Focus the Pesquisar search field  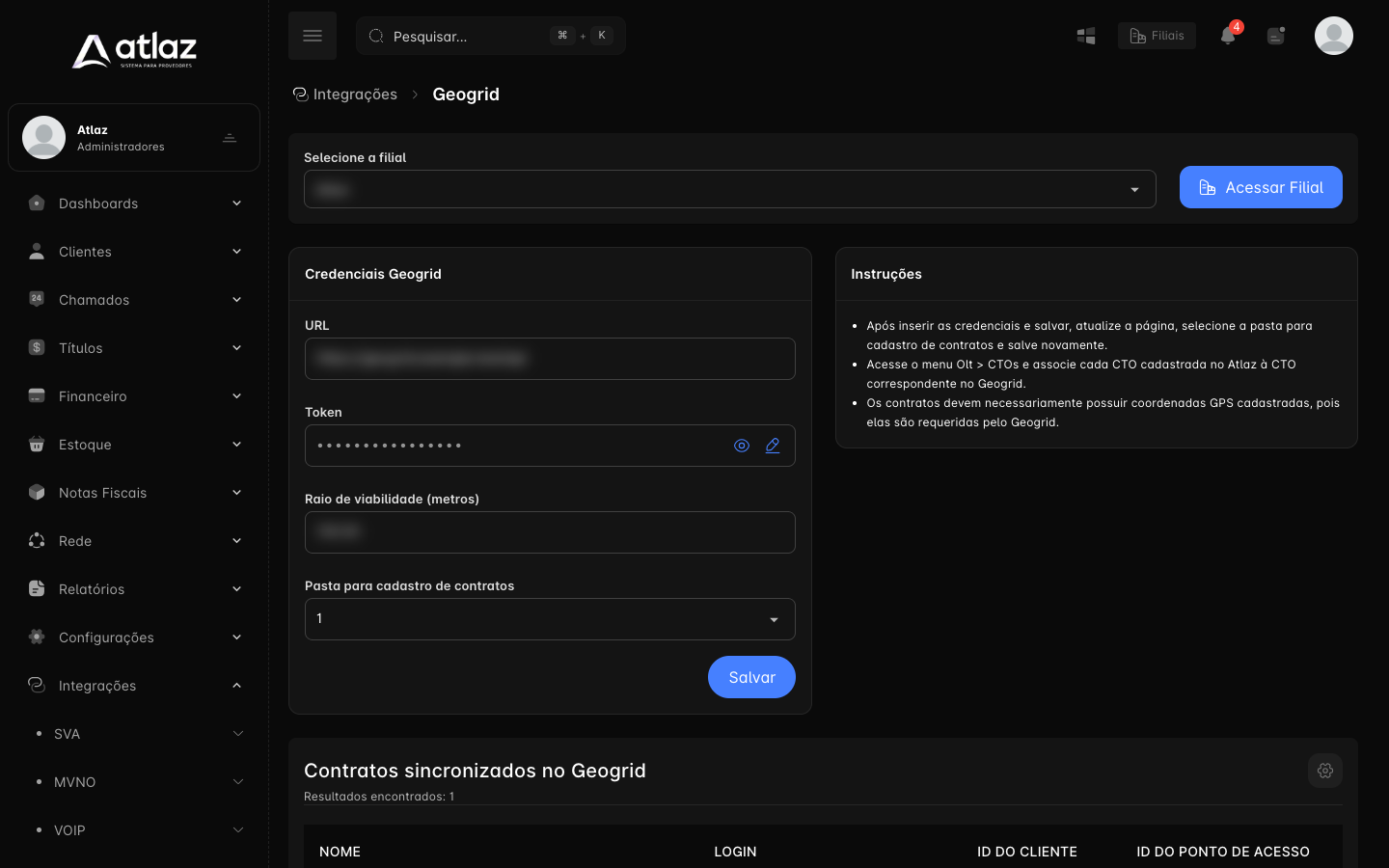click(x=491, y=36)
